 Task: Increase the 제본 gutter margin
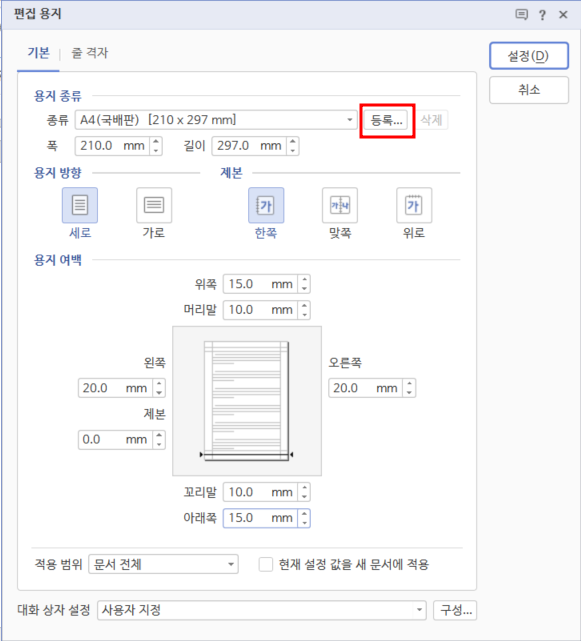tap(159, 435)
